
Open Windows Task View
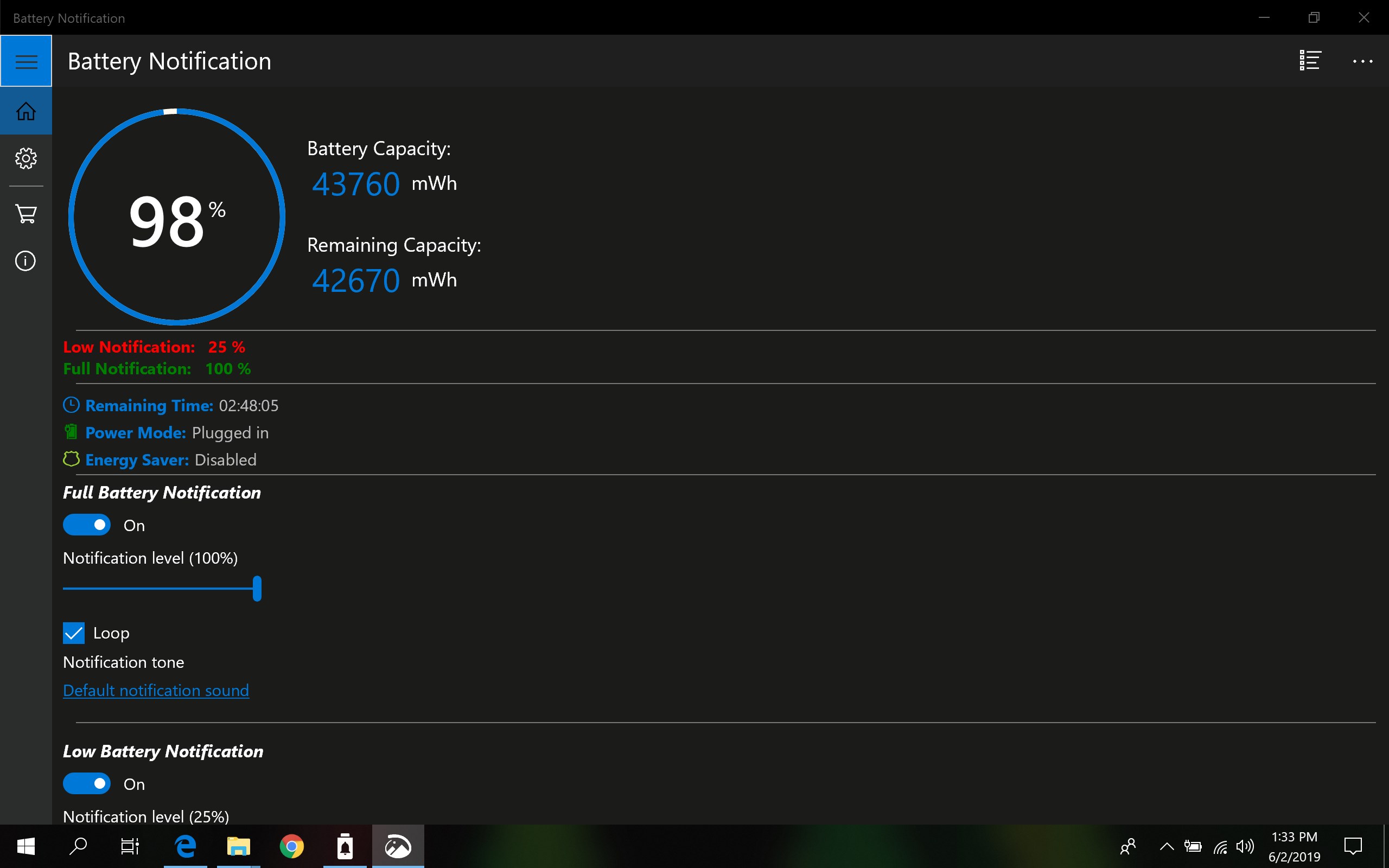click(130, 846)
